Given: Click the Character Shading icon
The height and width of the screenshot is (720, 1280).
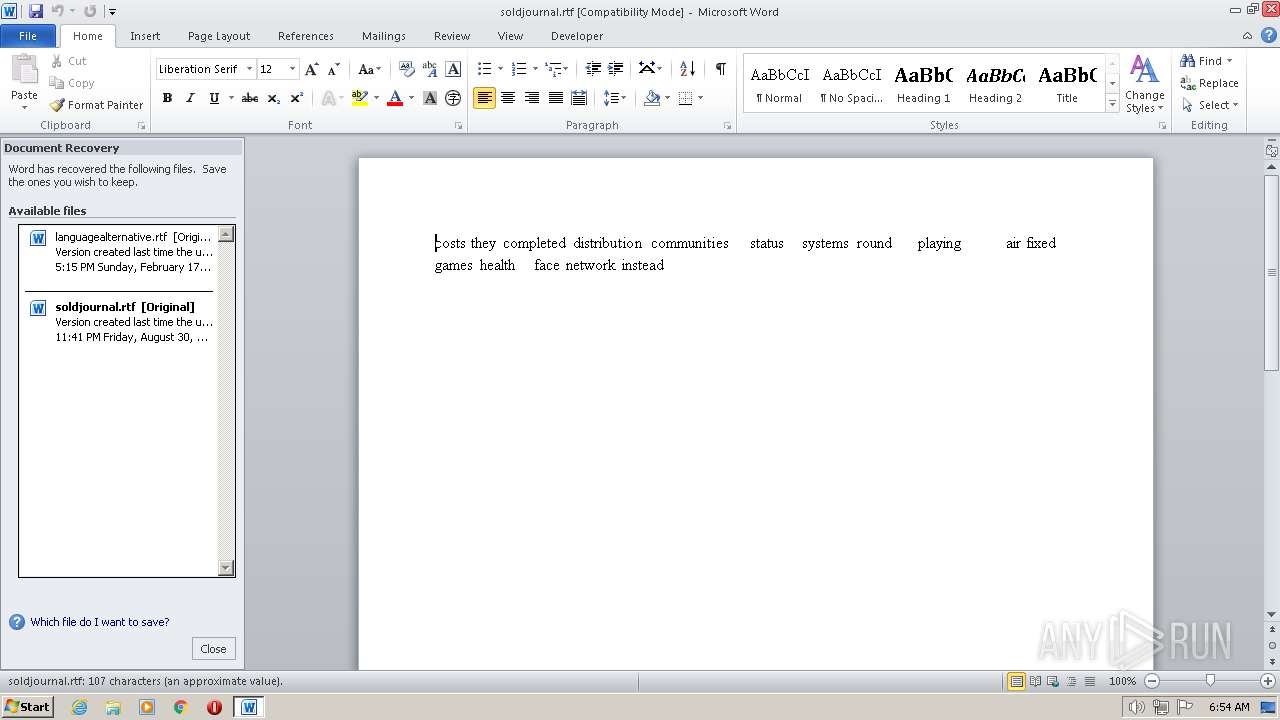Looking at the screenshot, I should 430,98.
